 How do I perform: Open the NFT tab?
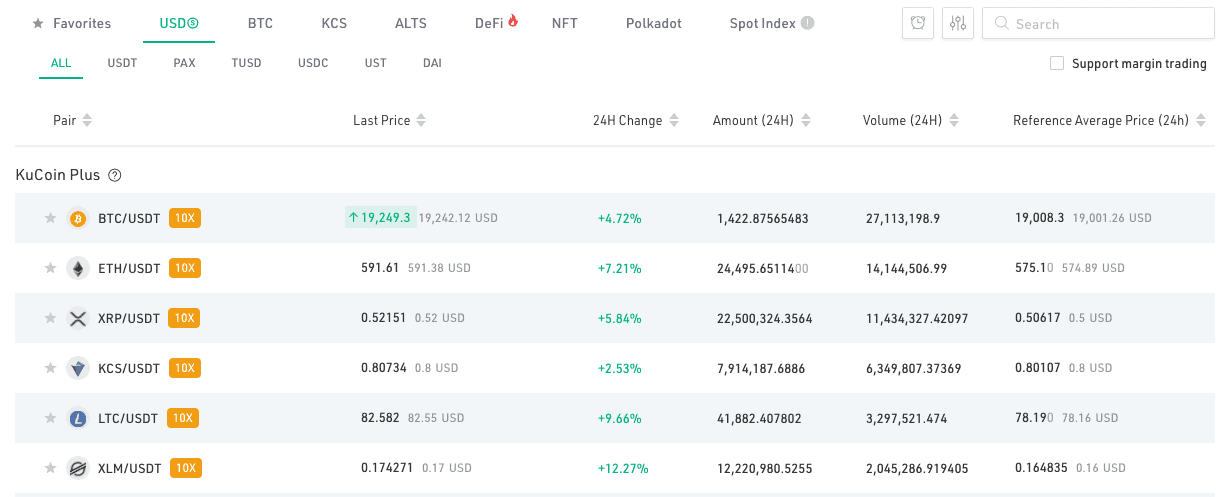click(x=565, y=23)
